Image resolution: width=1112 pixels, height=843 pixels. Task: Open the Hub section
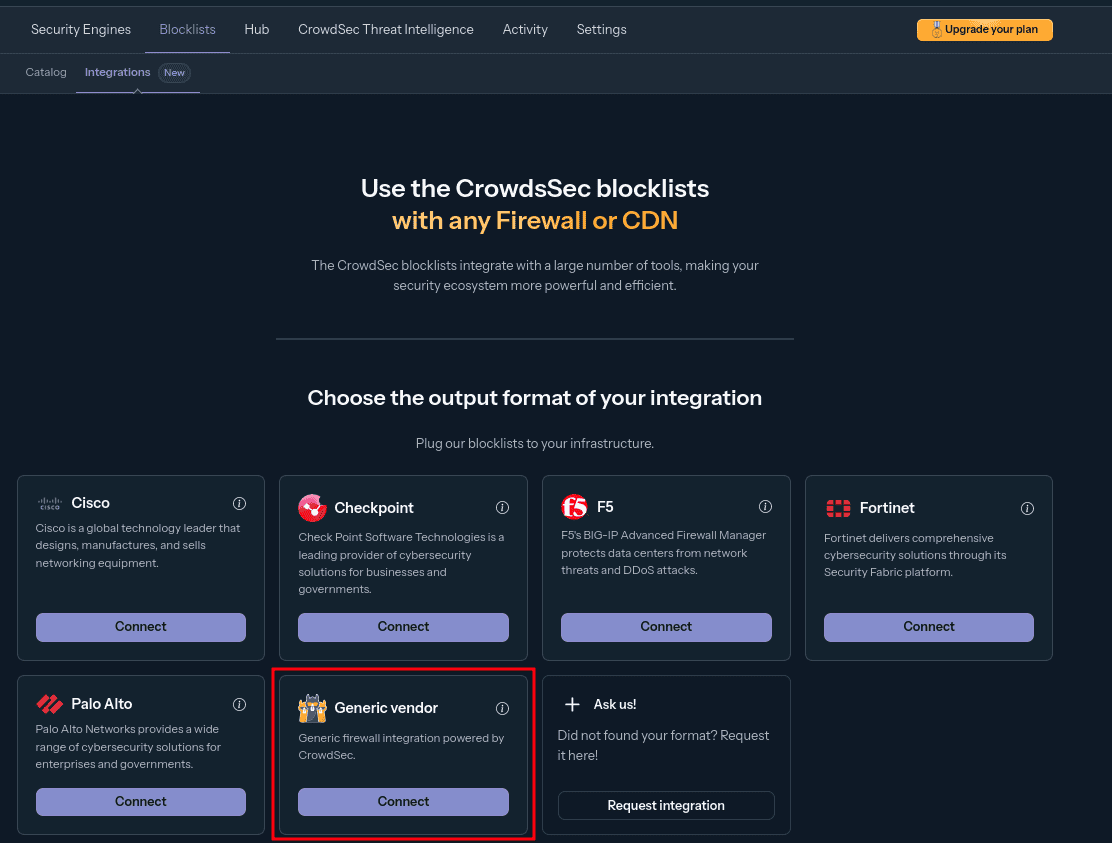pos(256,29)
